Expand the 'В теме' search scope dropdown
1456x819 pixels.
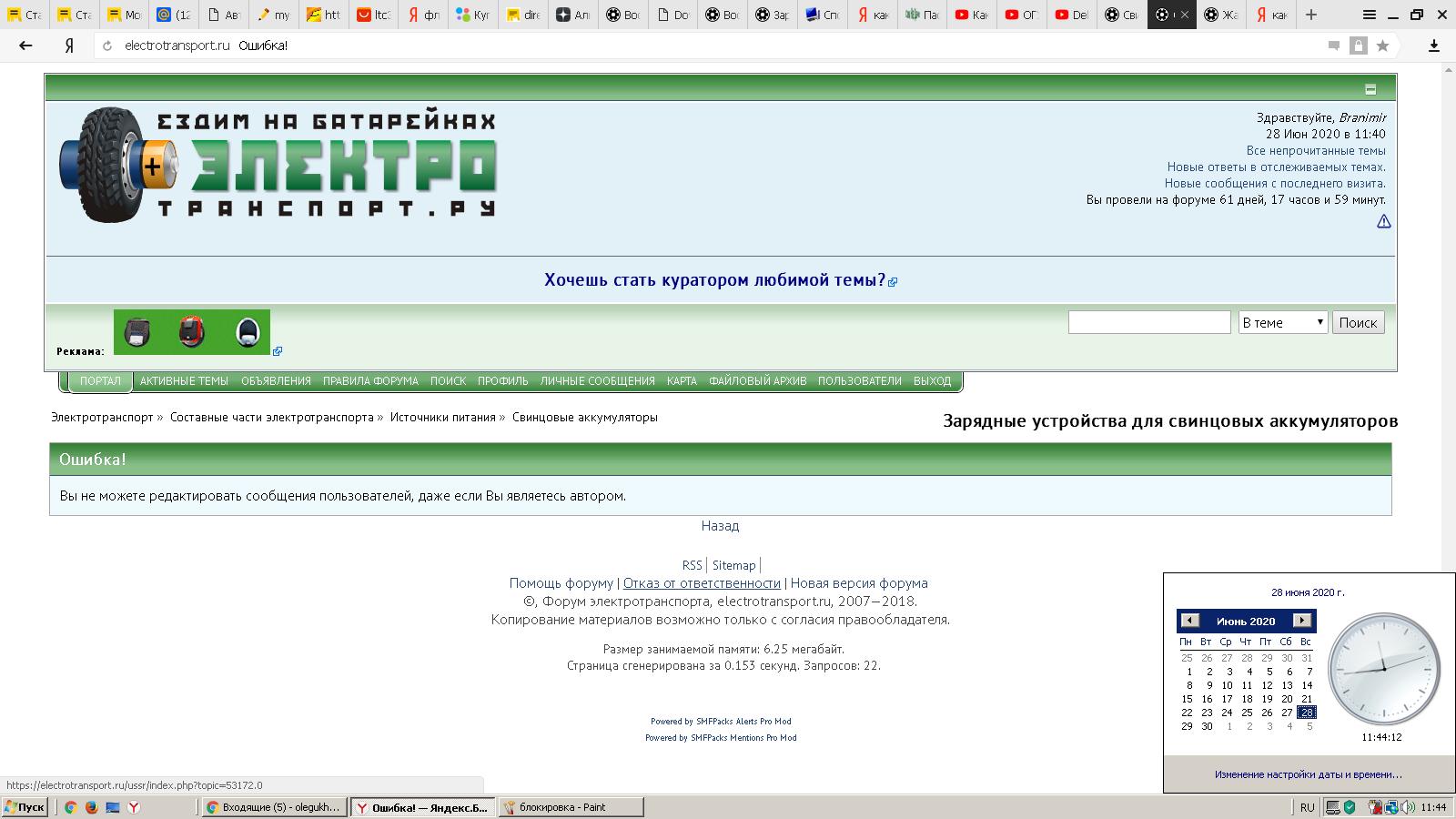(x=1282, y=322)
